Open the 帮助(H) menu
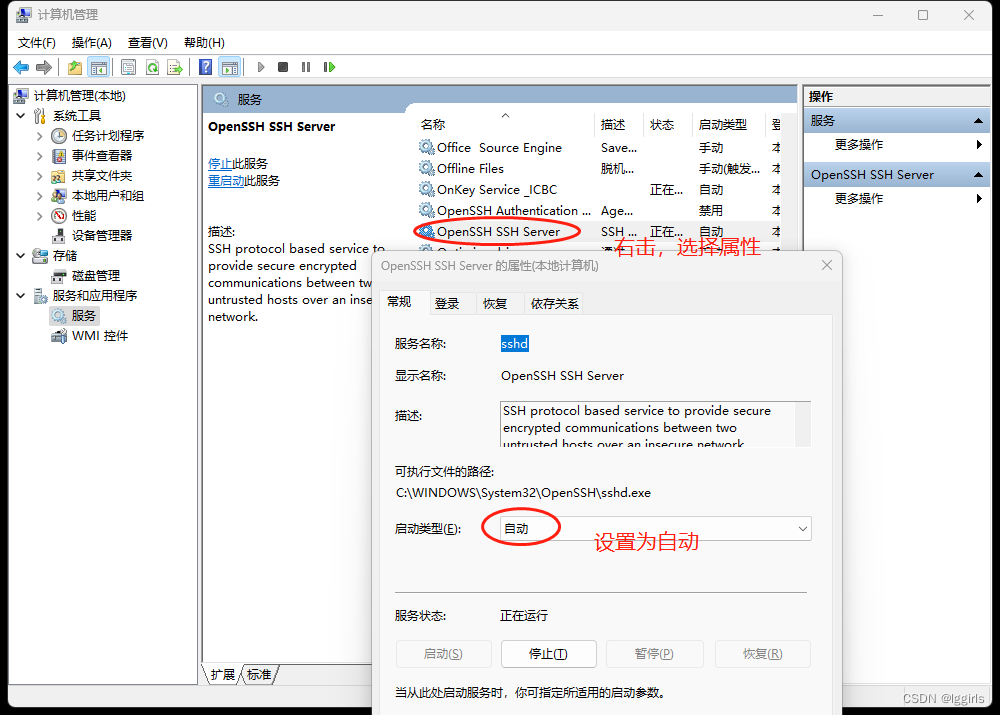 204,43
